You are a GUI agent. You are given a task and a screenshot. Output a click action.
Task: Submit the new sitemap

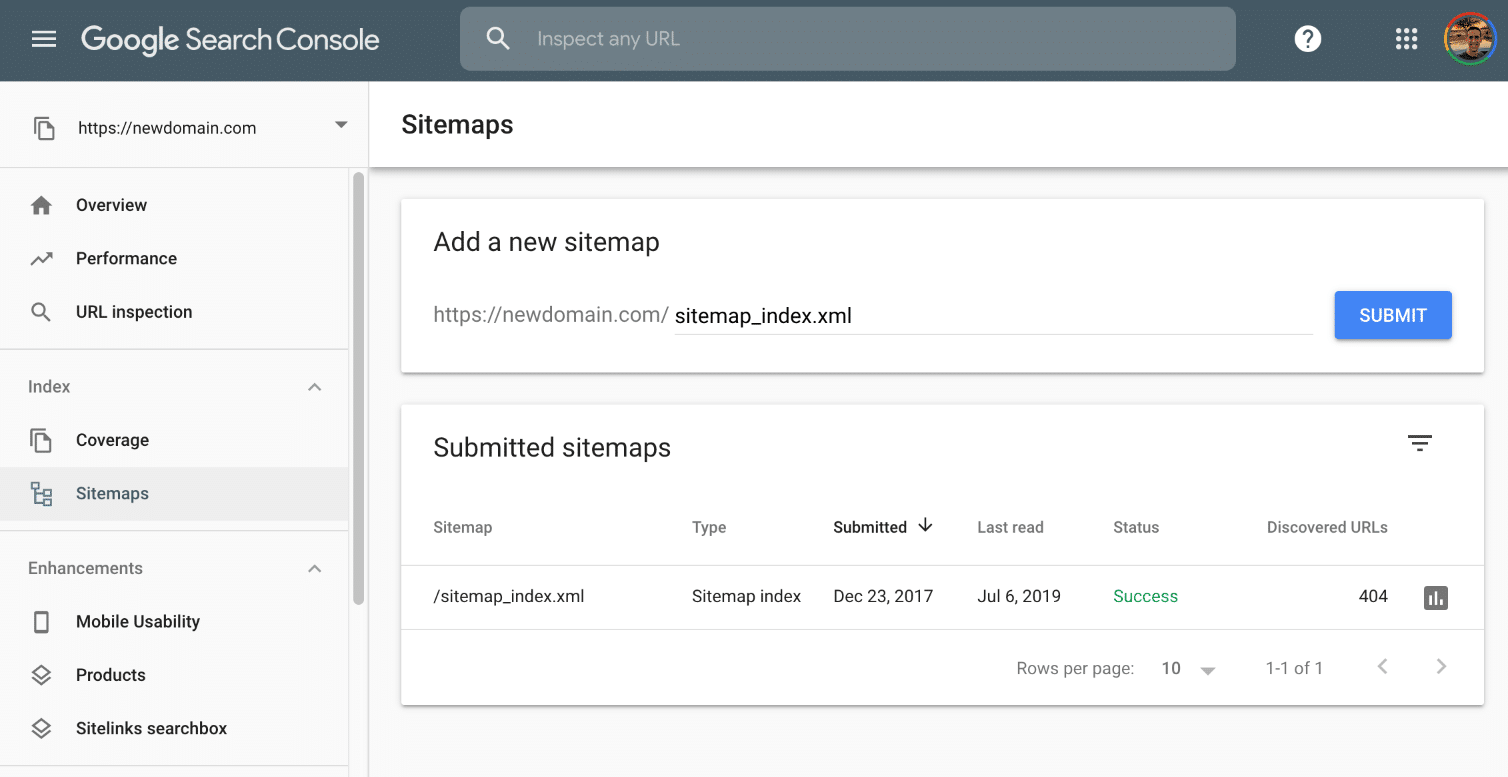1392,315
